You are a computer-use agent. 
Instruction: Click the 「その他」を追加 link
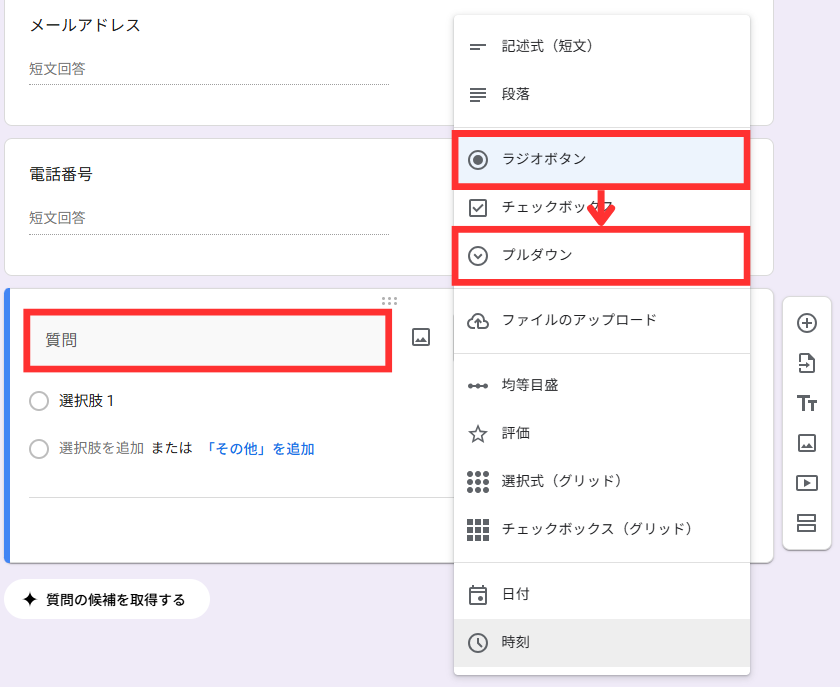click(x=260, y=449)
